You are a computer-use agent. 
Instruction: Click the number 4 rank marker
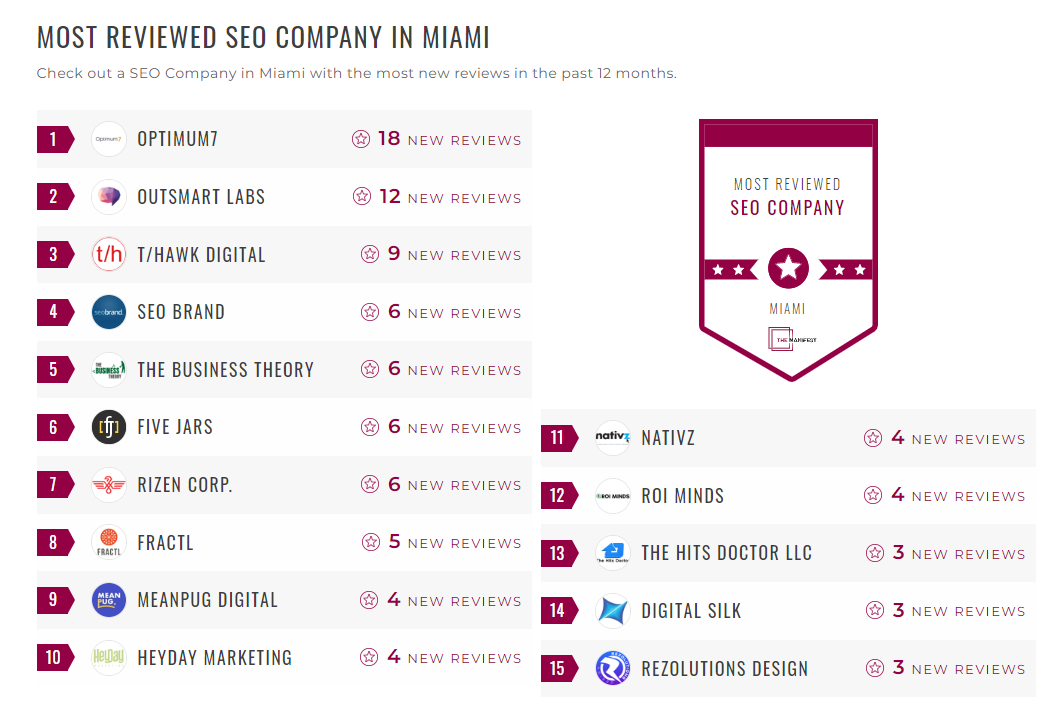(x=54, y=312)
